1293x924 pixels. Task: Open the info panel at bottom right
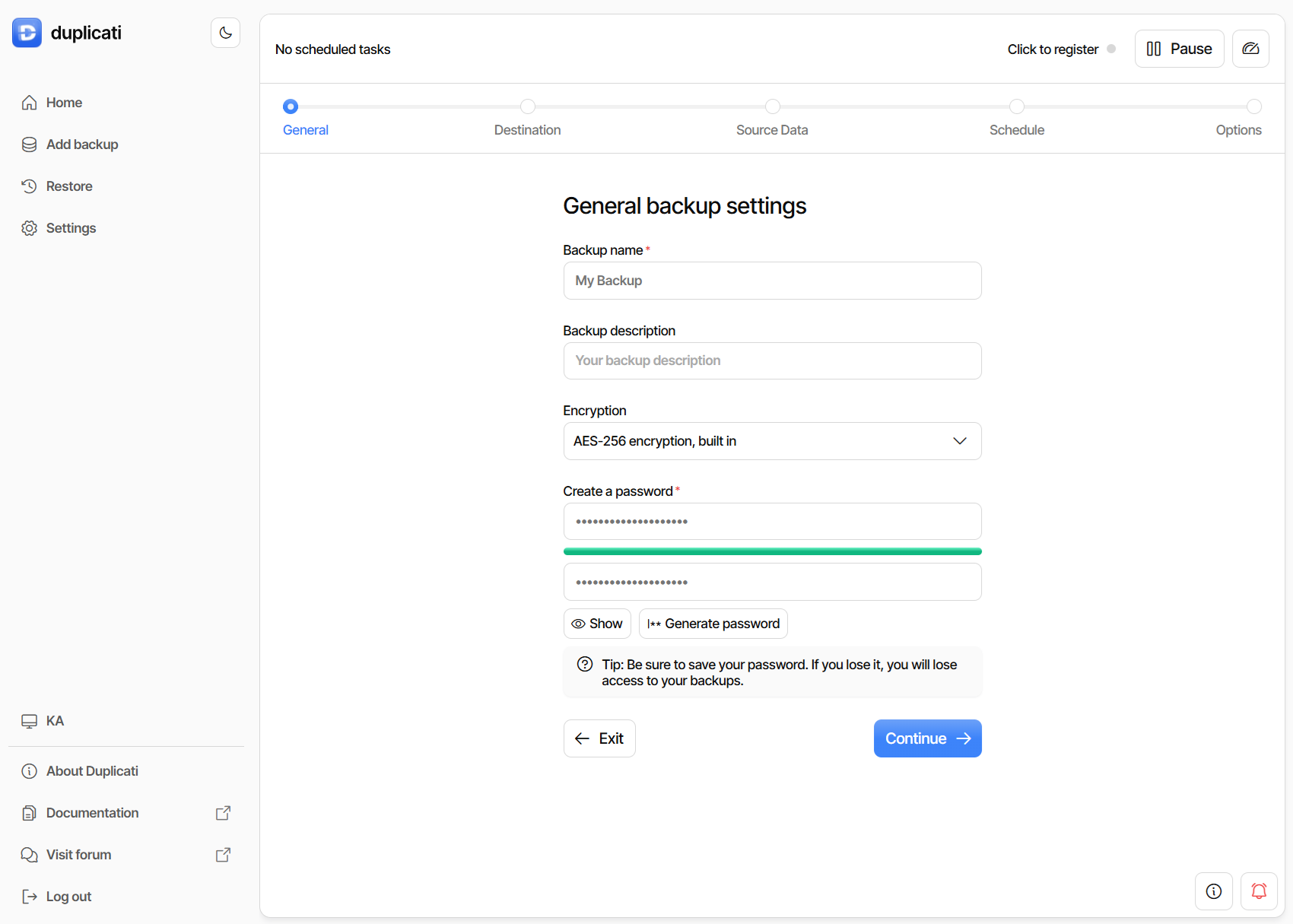point(1213,891)
